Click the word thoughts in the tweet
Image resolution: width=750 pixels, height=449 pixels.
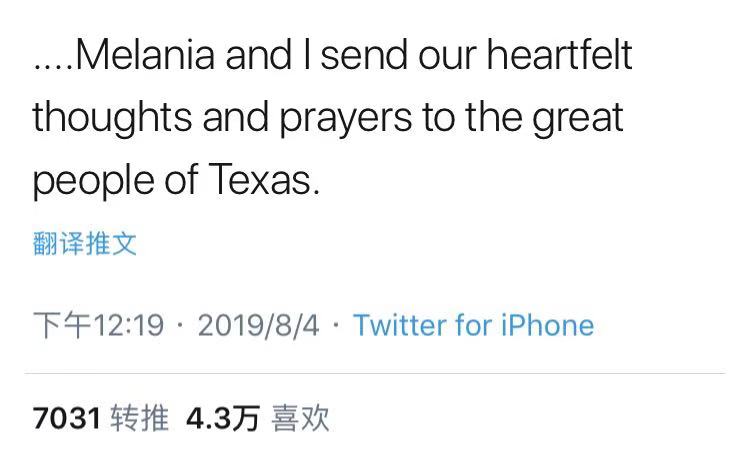coord(111,118)
